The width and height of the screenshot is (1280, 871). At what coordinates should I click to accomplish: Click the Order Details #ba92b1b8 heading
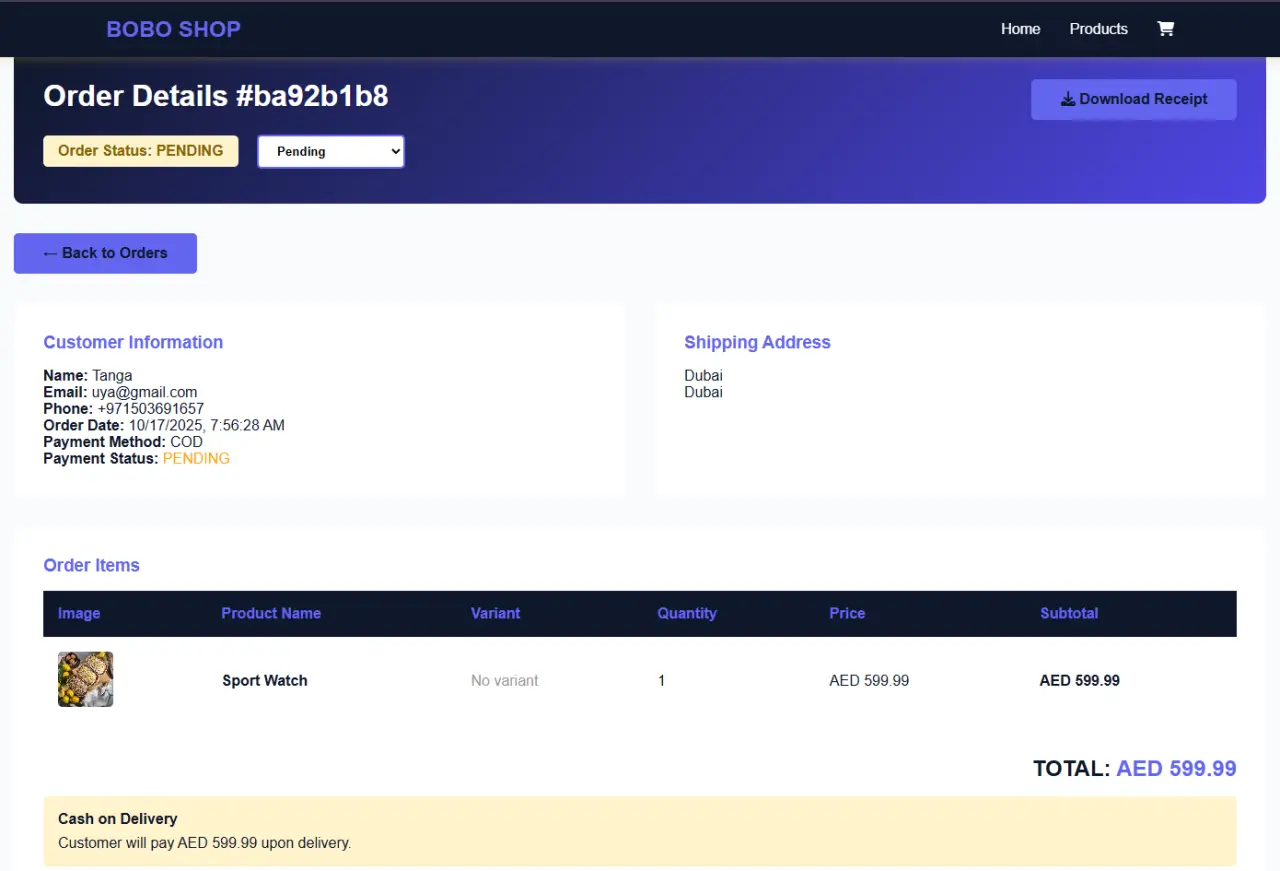[x=216, y=96]
